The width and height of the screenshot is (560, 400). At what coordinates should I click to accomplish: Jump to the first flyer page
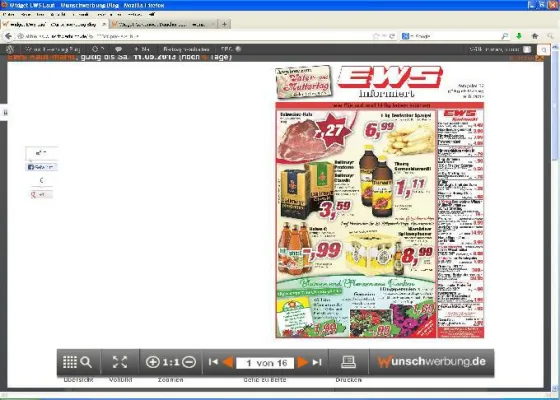tap(213, 362)
